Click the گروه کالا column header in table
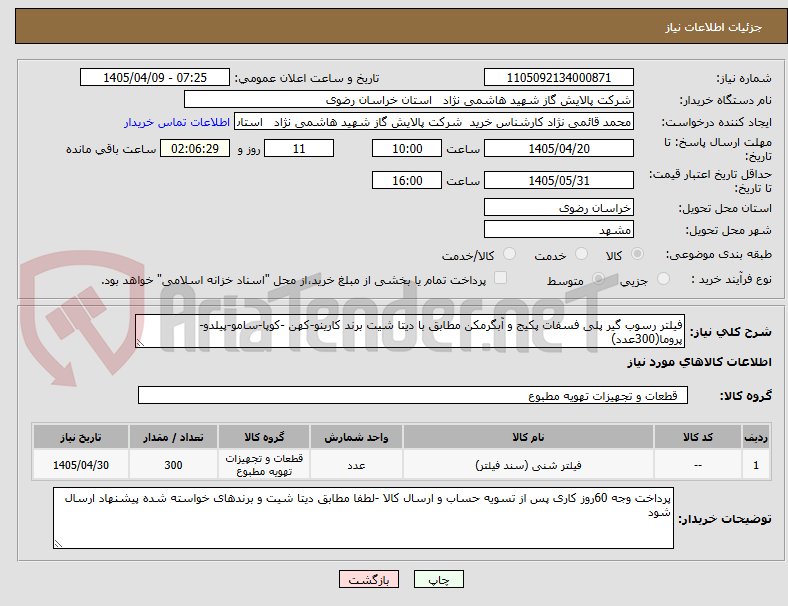788x606 pixels. tap(264, 437)
